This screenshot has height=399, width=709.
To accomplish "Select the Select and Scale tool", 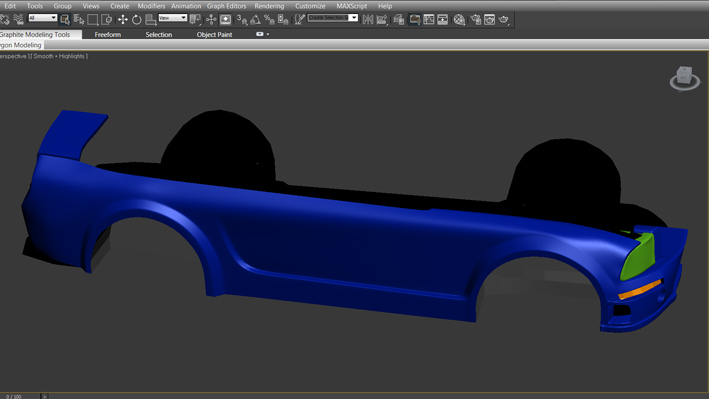I will 151,19.
